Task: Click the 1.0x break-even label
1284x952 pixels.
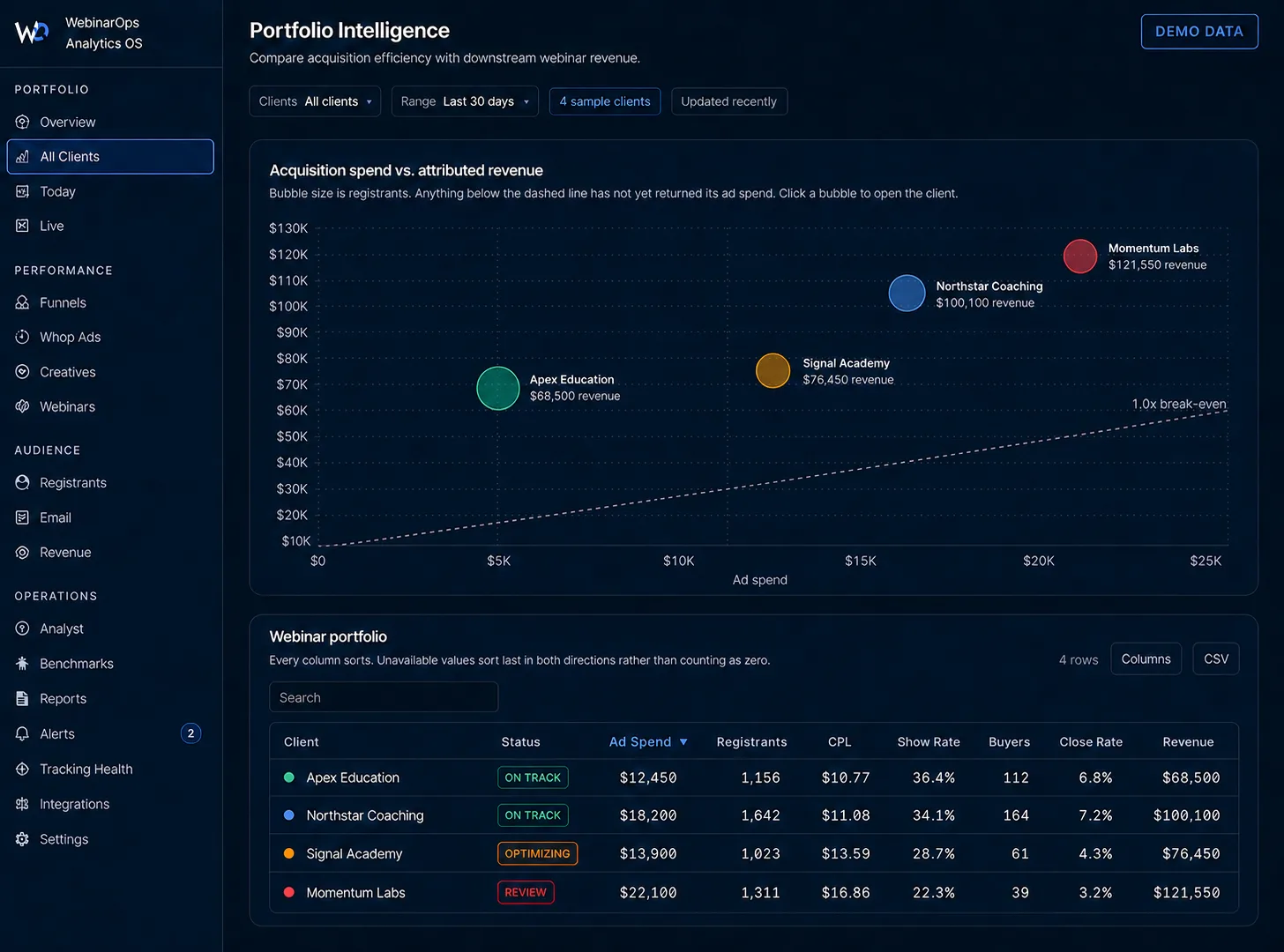Action: tap(1179, 404)
